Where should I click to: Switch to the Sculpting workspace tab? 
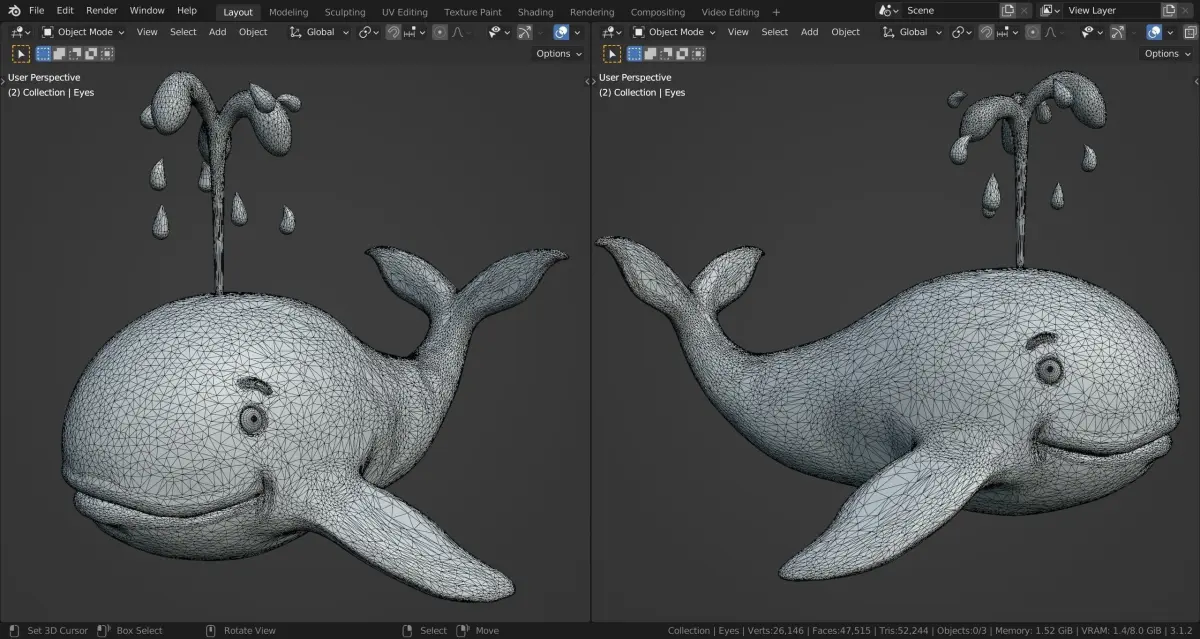[x=345, y=12]
